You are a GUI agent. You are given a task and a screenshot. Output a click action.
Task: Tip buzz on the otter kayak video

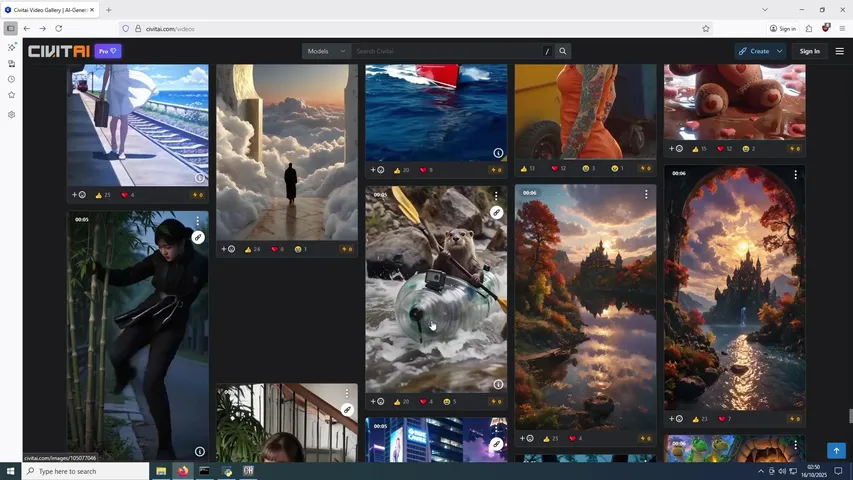[496, 402]
